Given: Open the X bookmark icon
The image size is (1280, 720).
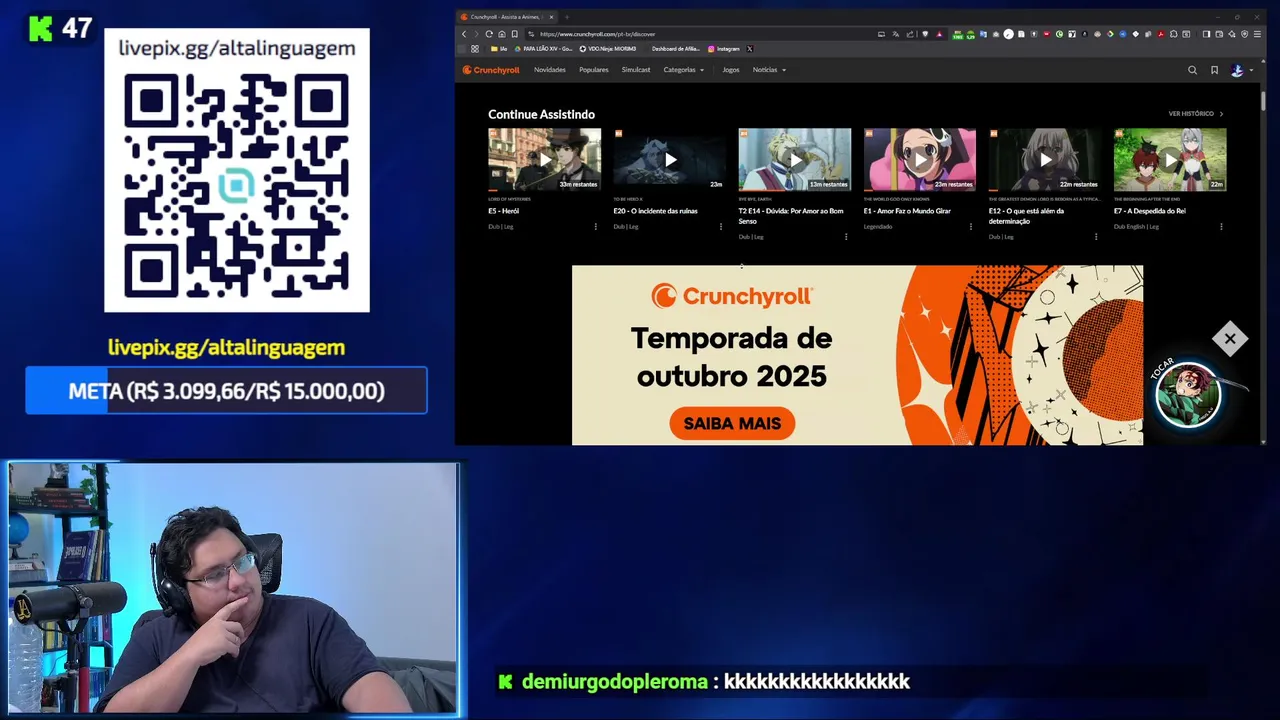Looking at the screenshot, I should (749, 48).
